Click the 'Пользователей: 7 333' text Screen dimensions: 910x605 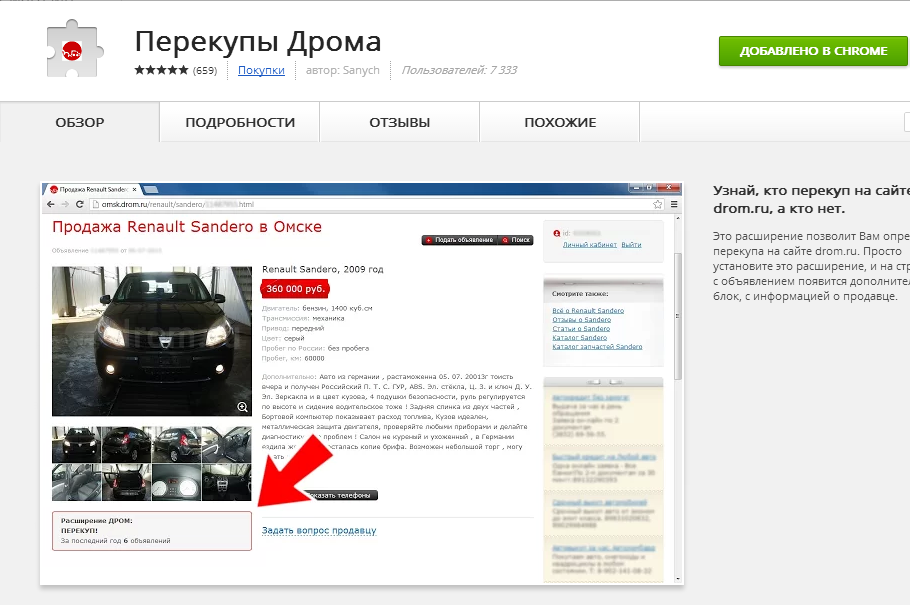coord(459,70)
